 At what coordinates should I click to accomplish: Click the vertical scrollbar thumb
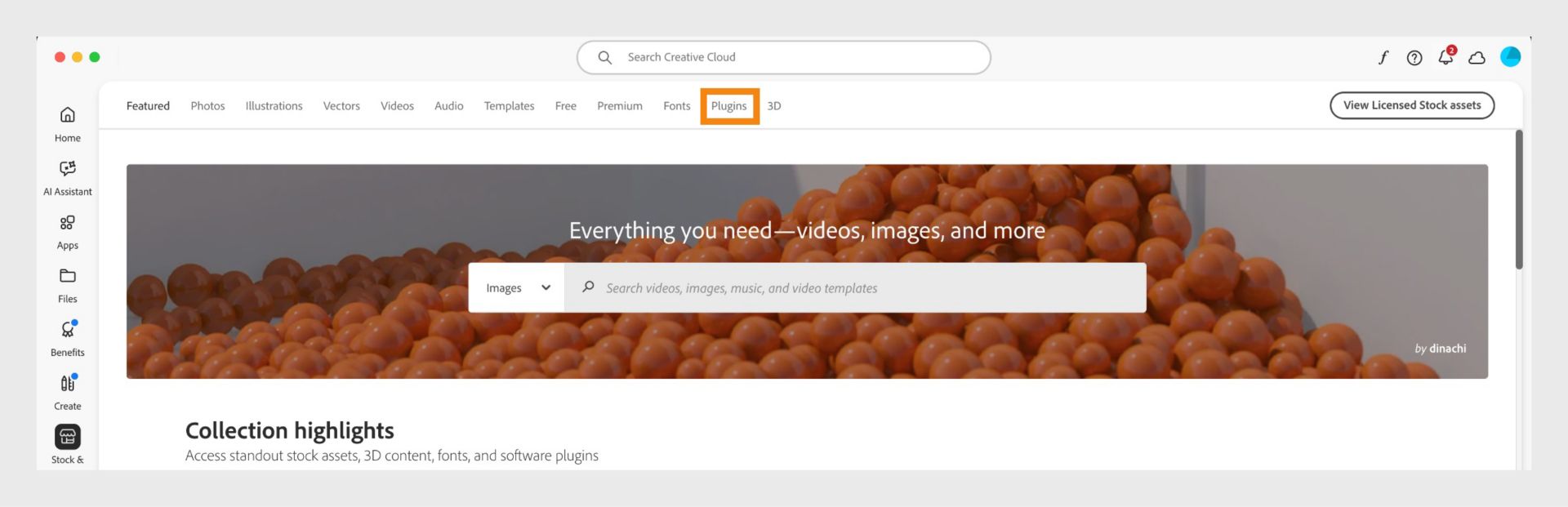[x=1519, y=199]
